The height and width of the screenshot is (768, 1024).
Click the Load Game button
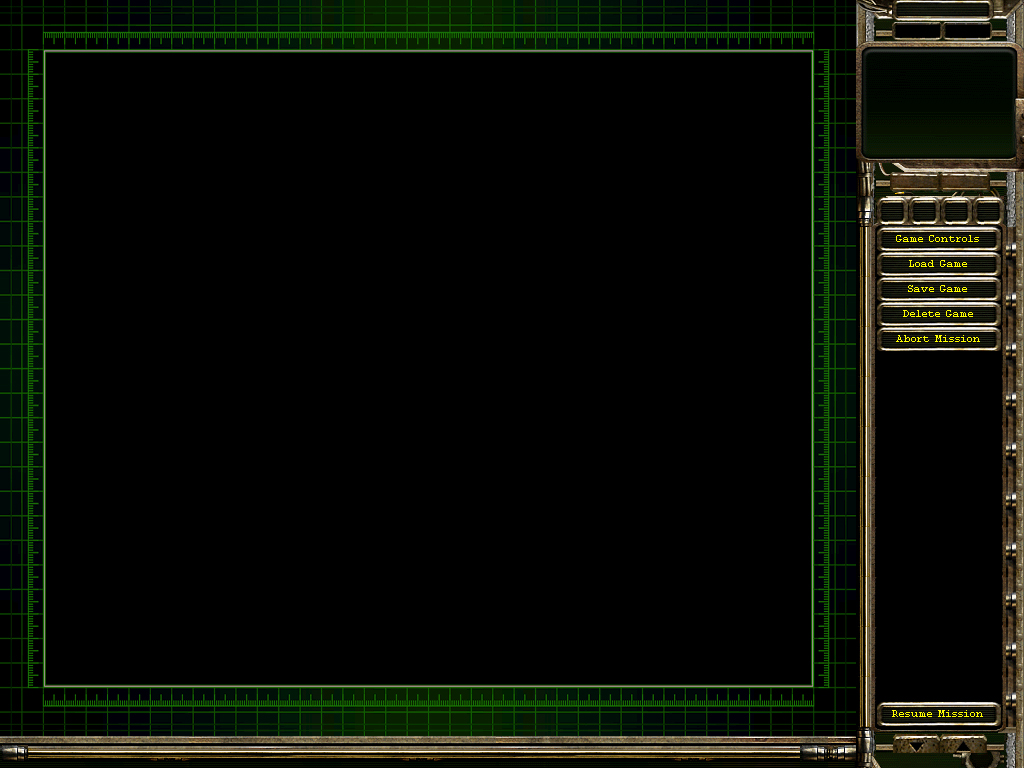[x=938, y=264]
